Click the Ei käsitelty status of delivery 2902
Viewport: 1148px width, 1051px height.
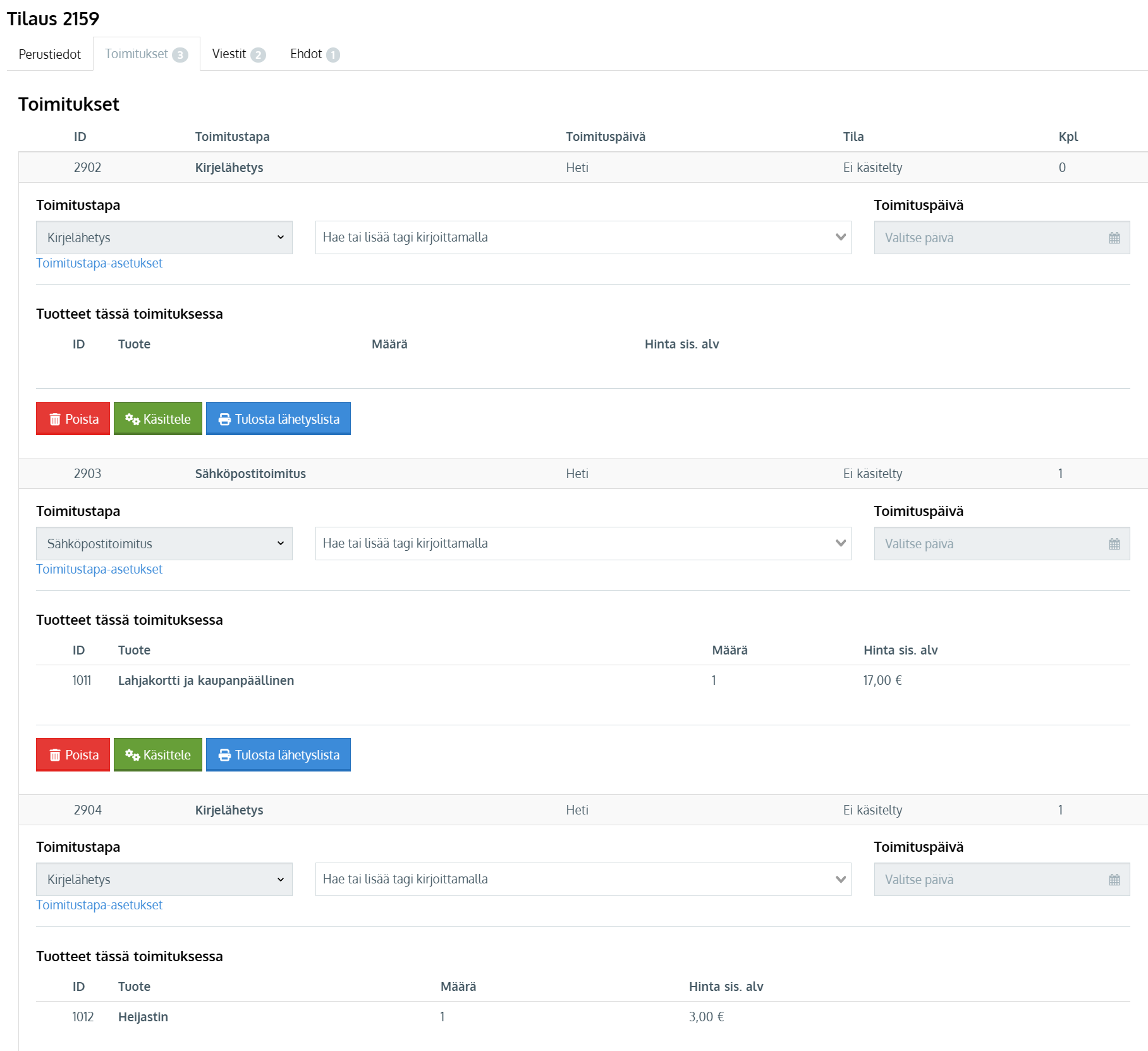coord(872,168)
